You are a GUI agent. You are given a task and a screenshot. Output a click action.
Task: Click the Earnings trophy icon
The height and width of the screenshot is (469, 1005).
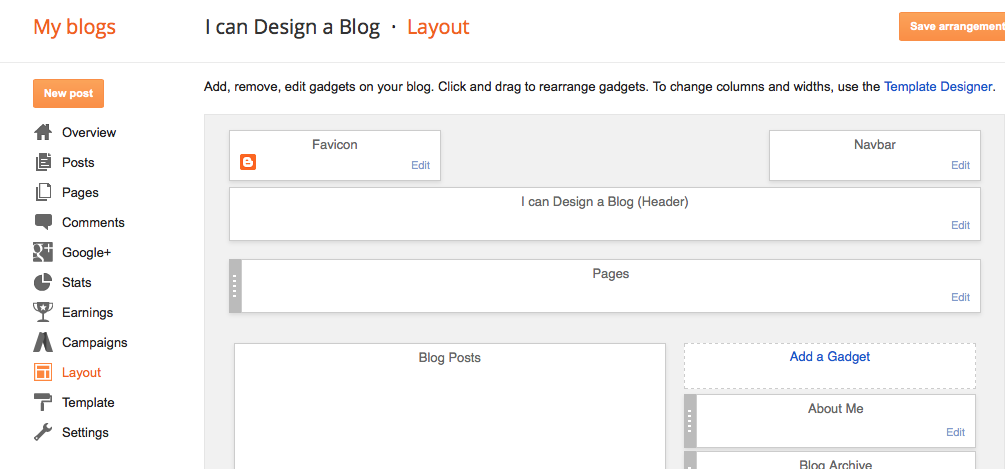click(43, 312)
